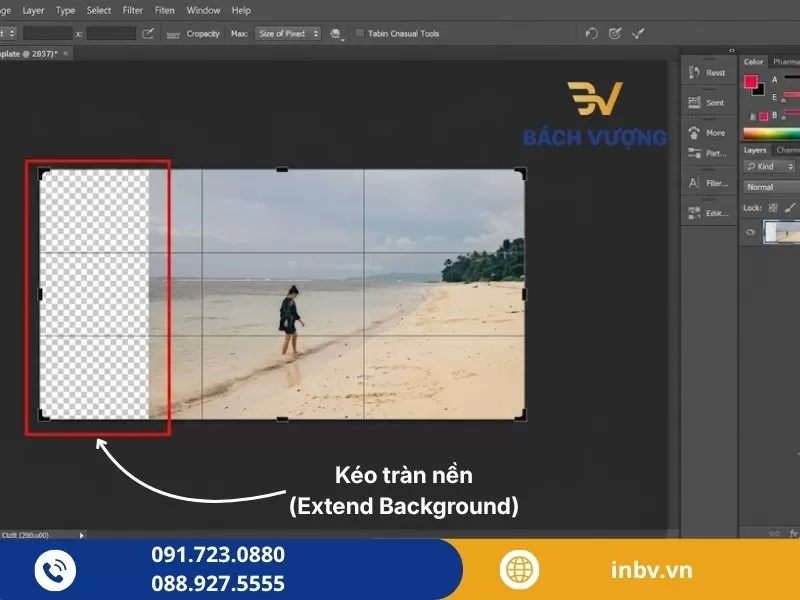Toggle lock transparent pixels checkerboard icon
This screenshot has height=600, width=800.
tap(773, 208)
